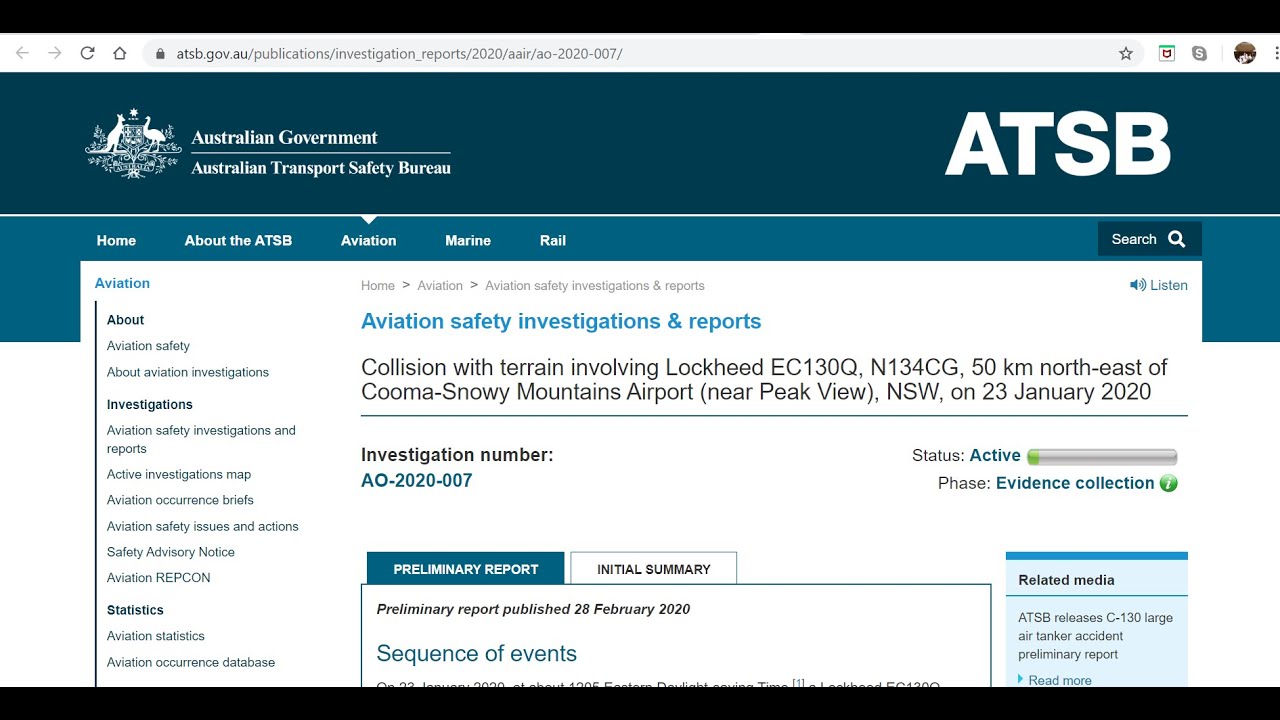Open Active investigations map link
Screen dimensions: 1280x720
[179, 474]
